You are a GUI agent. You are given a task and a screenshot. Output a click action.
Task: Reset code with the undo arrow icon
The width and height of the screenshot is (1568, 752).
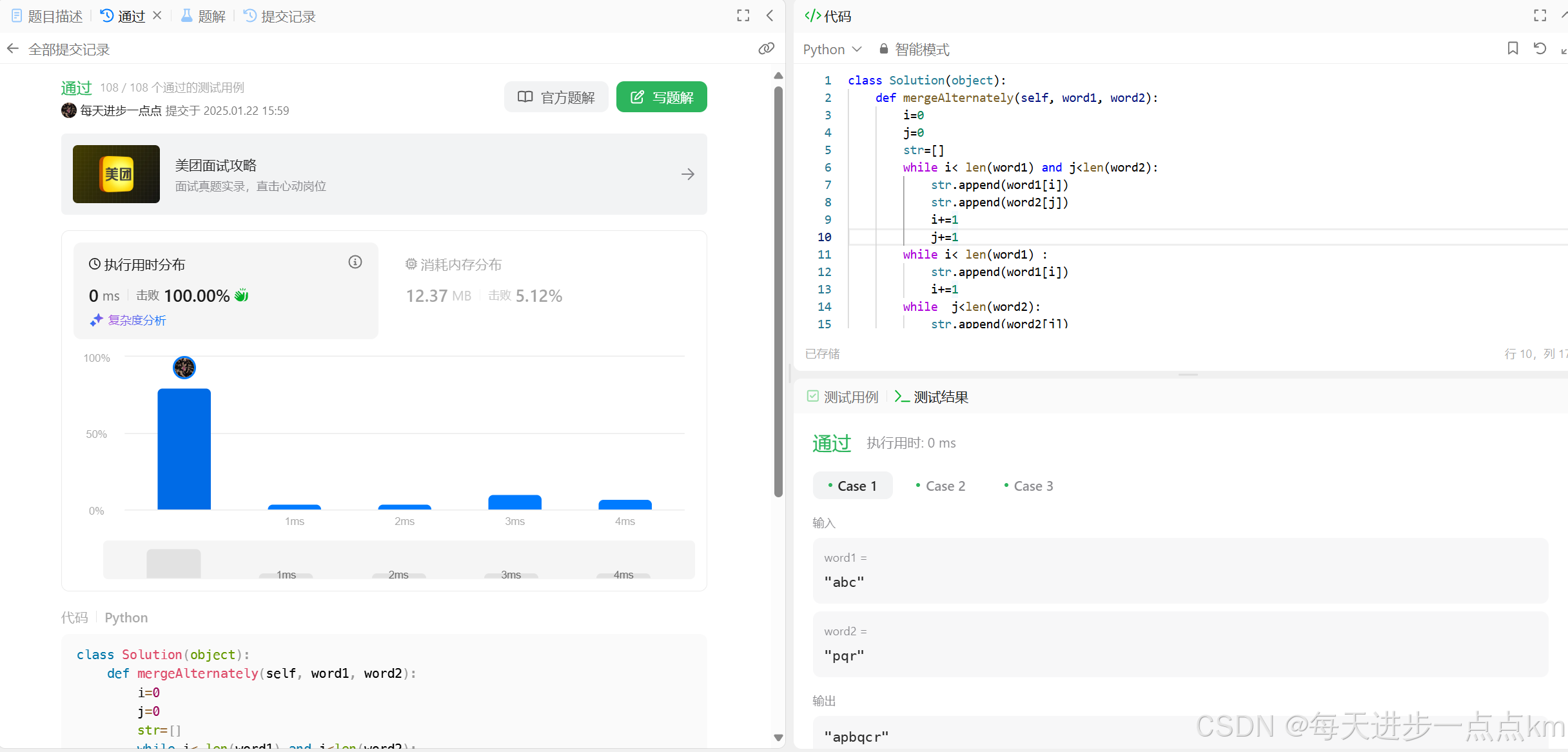(x=1540, y=48)
